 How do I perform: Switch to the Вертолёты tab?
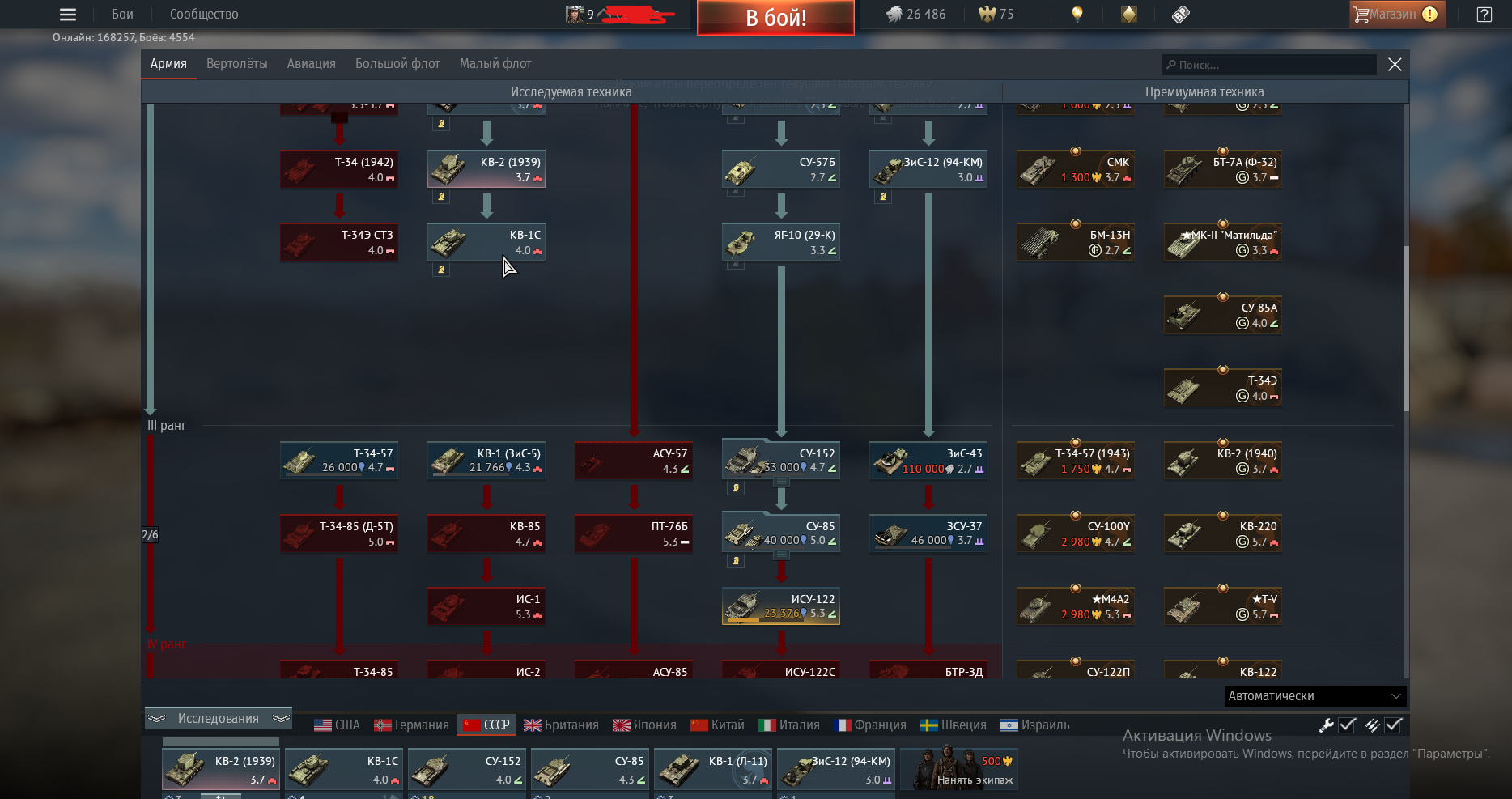click(236, 64)
